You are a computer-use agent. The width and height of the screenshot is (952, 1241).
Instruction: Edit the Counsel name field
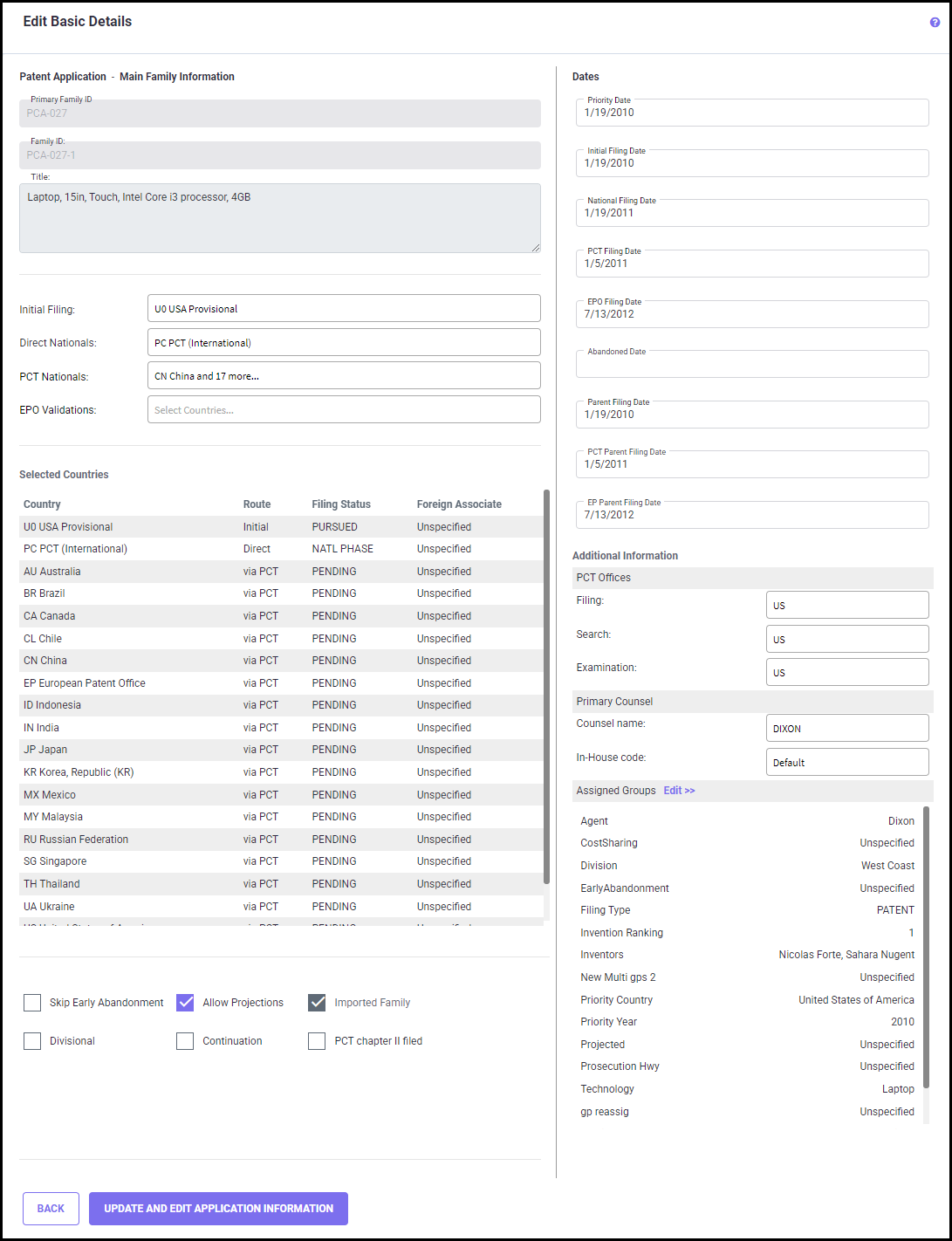point(846,729)
